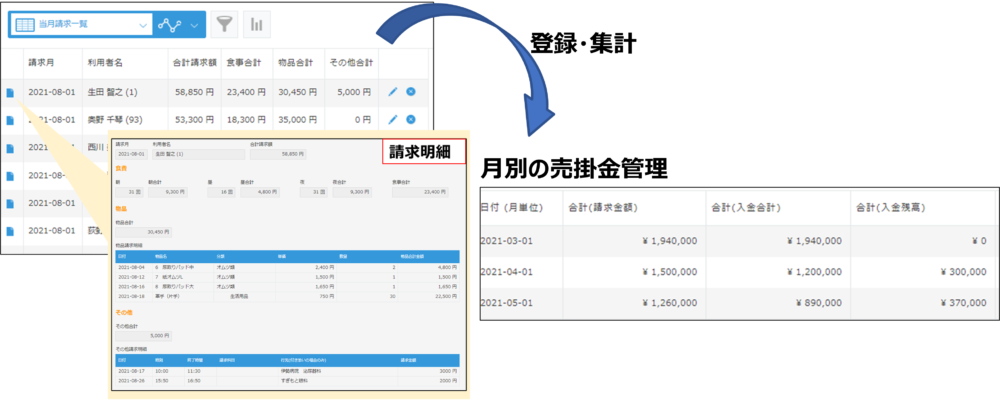Click the 請求月 field in detail form
This screenshot has width=1000, height=400.
click(x=131, y=154)
